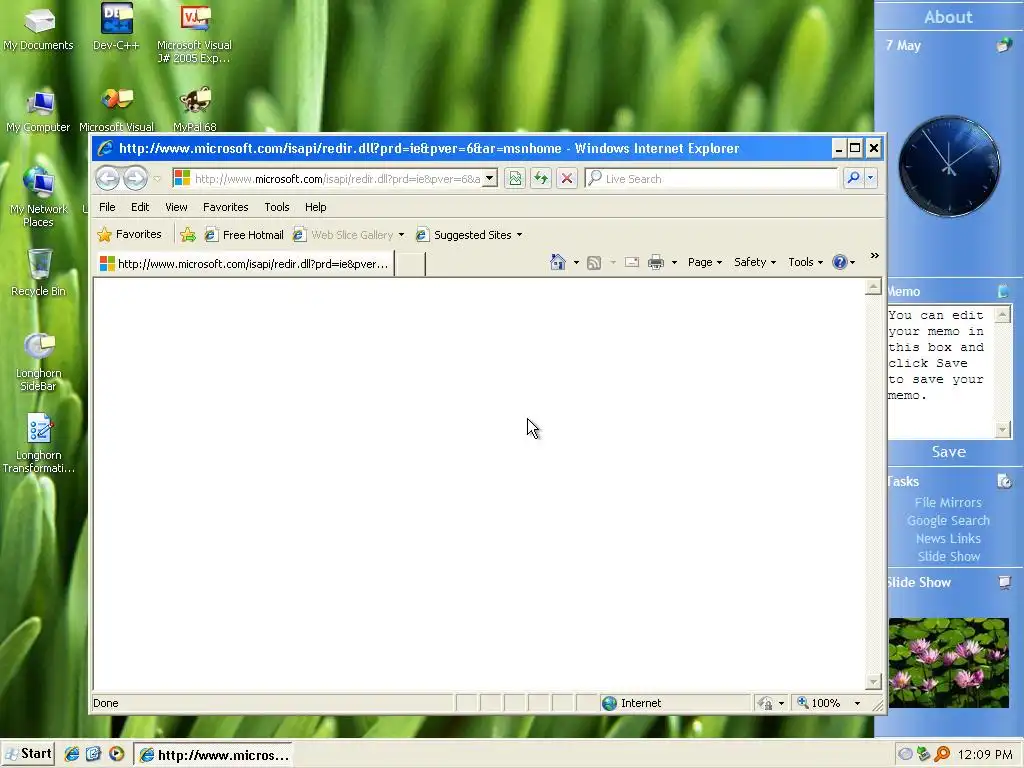Open the Tools menu in menu bar
The width and height of the screenshot is (1024, 768).
(x=277, y=207)
